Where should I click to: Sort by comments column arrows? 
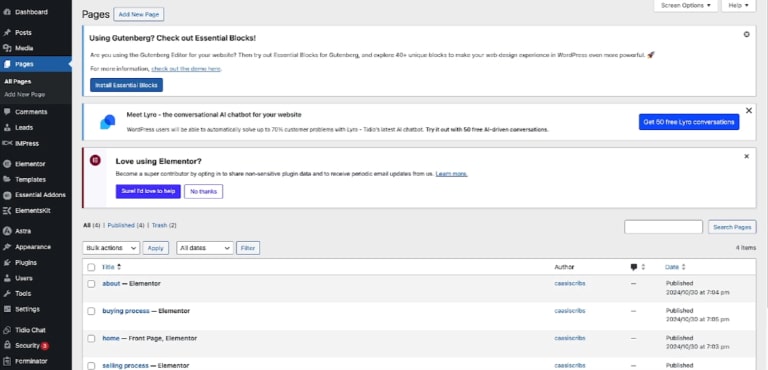point(643,267)
